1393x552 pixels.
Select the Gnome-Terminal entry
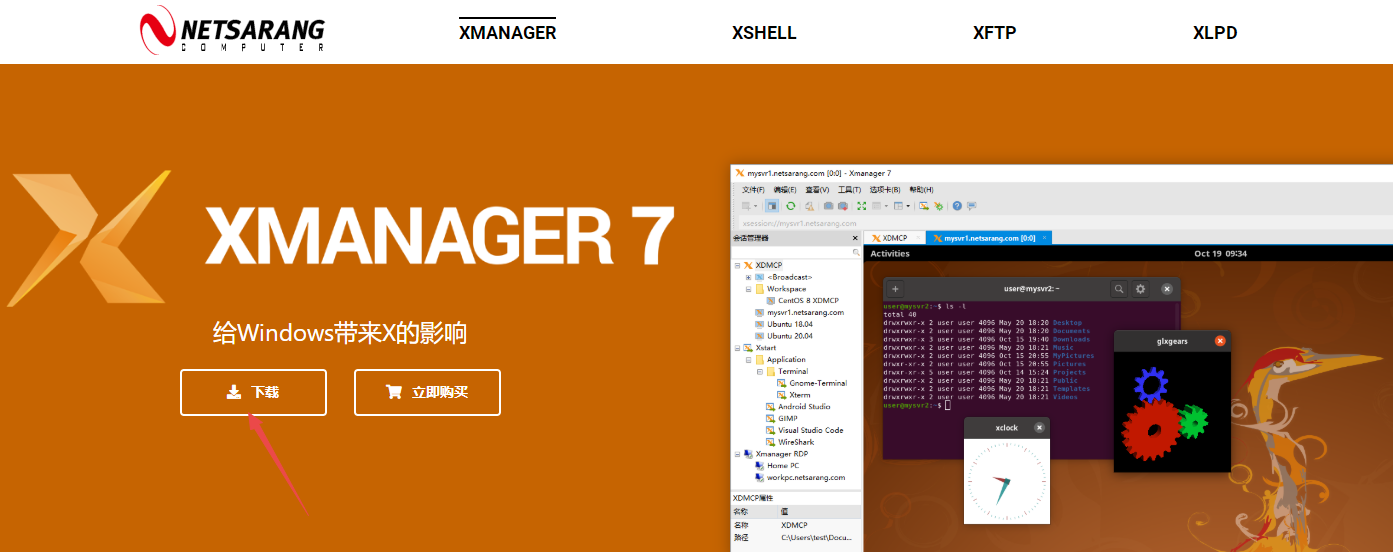[818, 383]
